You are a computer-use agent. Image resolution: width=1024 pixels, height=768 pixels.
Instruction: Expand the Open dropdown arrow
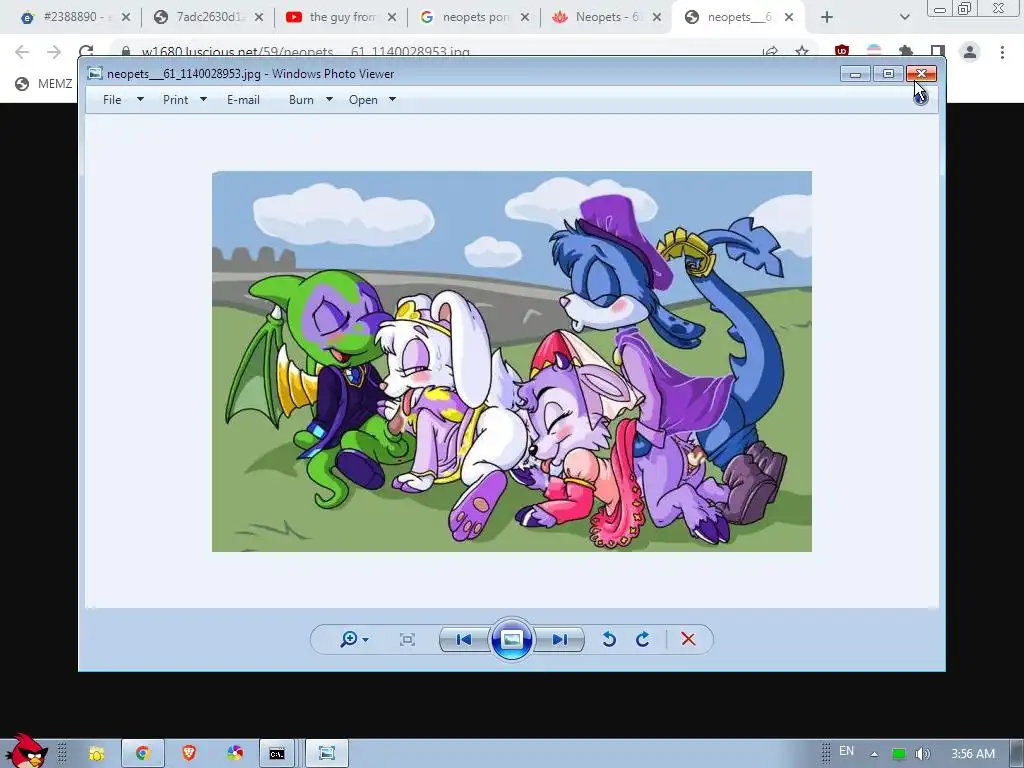tap(392, 99)
